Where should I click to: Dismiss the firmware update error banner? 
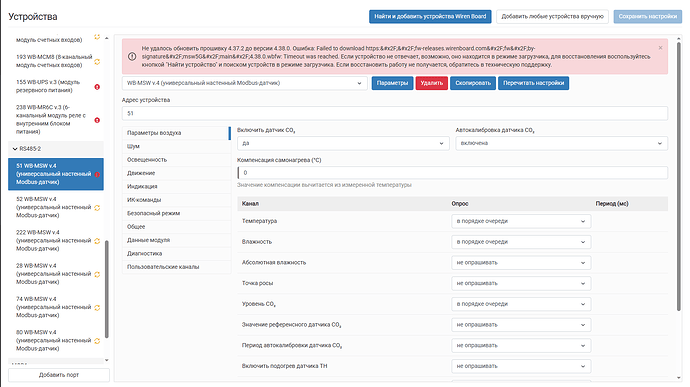(x=660, y=48)
